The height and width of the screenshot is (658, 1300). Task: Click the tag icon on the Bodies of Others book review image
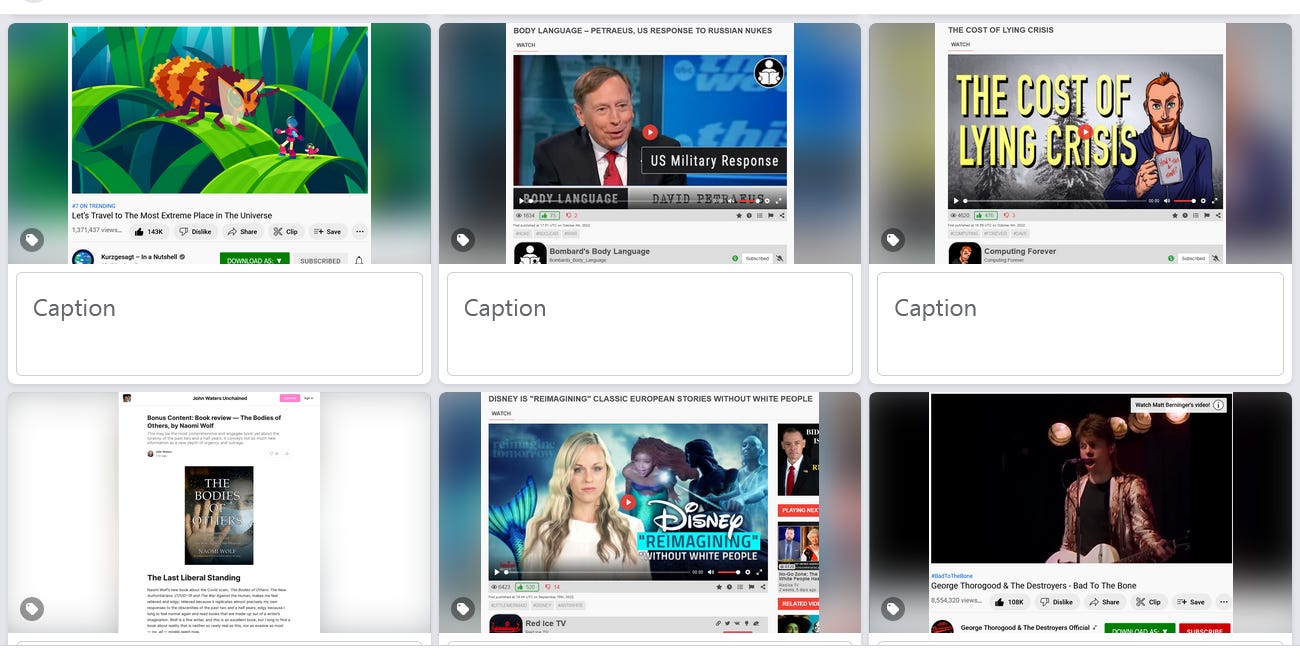pos(32,609)
